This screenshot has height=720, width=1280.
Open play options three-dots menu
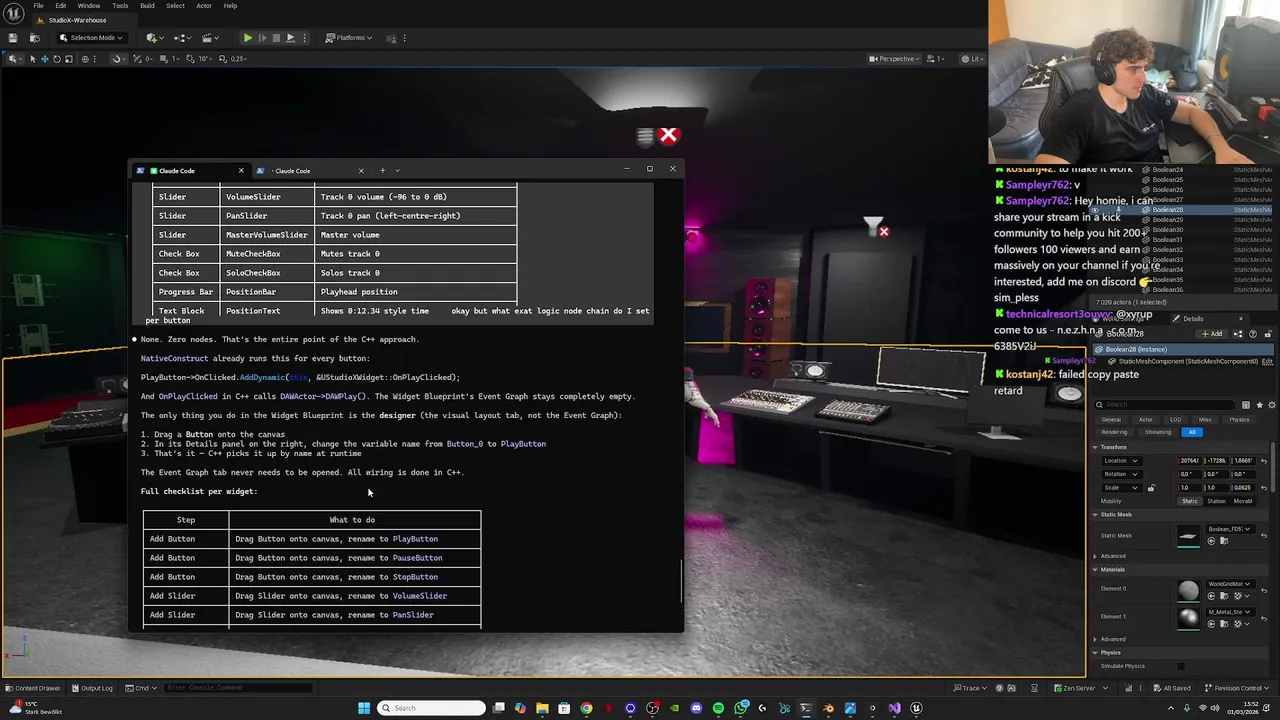[x=305, y=38]
